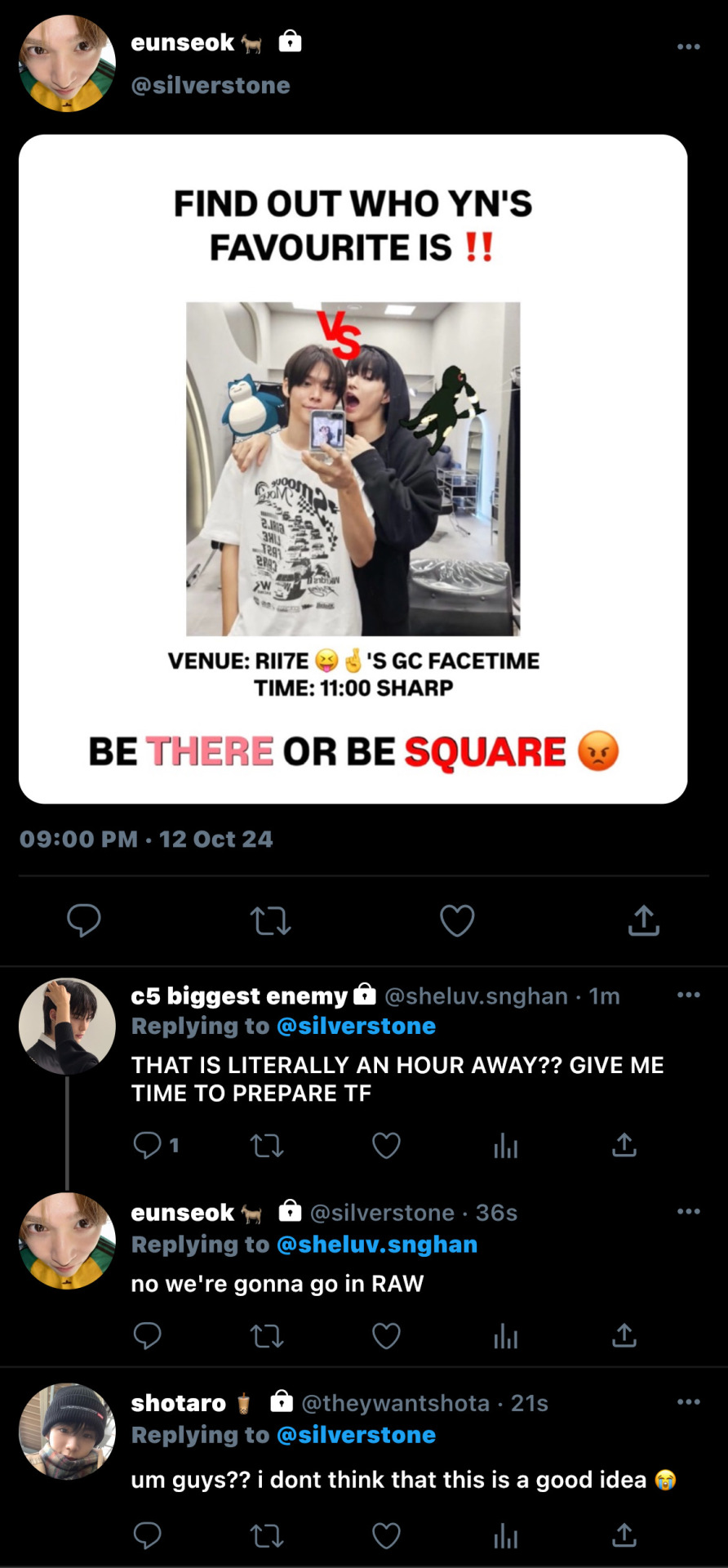The height and width of the screenshot is (1568, 728).
Task: Open more options on the main tweet
Action: pyautogui.click(x=688, y=47)
